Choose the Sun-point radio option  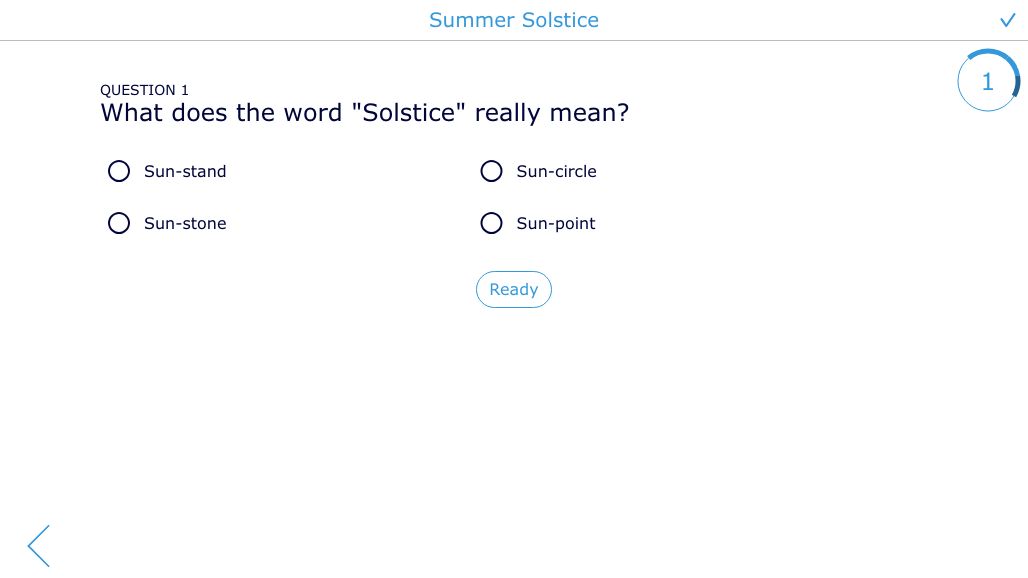pyautogui.click(x=491, y=223)
